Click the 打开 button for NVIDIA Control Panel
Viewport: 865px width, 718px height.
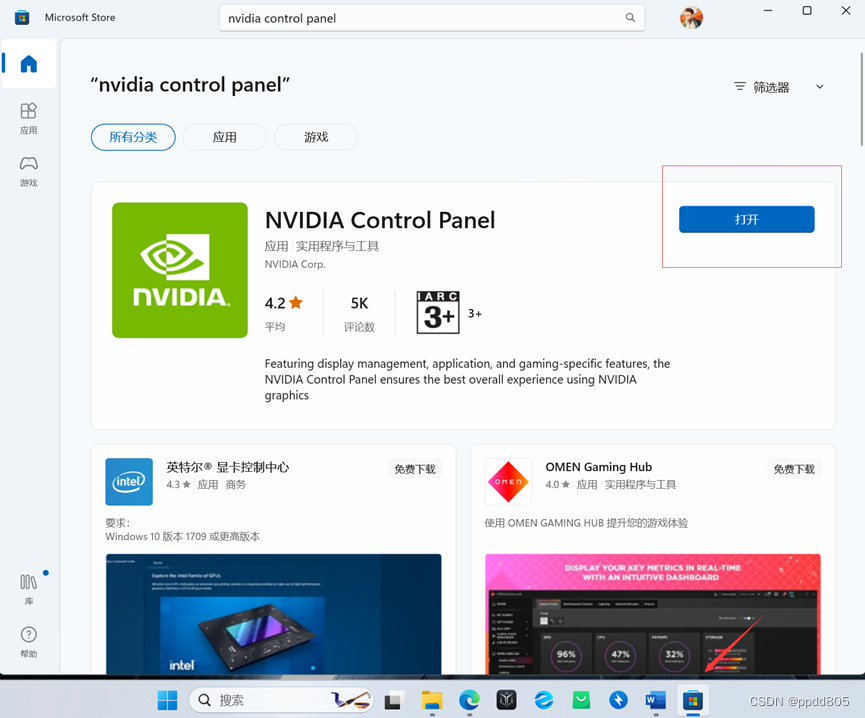pyautogui.click(x=746, y=219)
